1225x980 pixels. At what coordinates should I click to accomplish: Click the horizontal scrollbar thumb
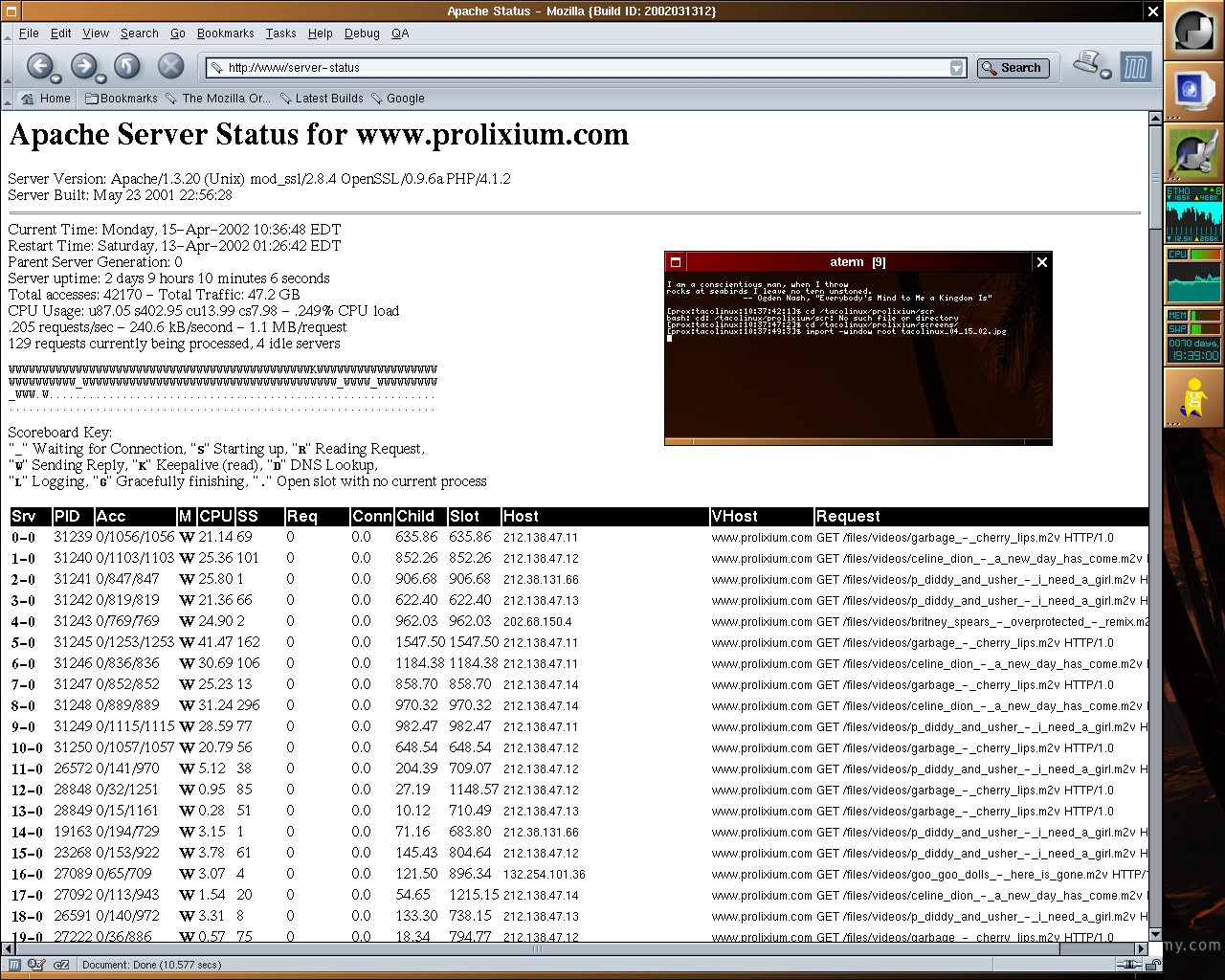(x=537, y=949)
